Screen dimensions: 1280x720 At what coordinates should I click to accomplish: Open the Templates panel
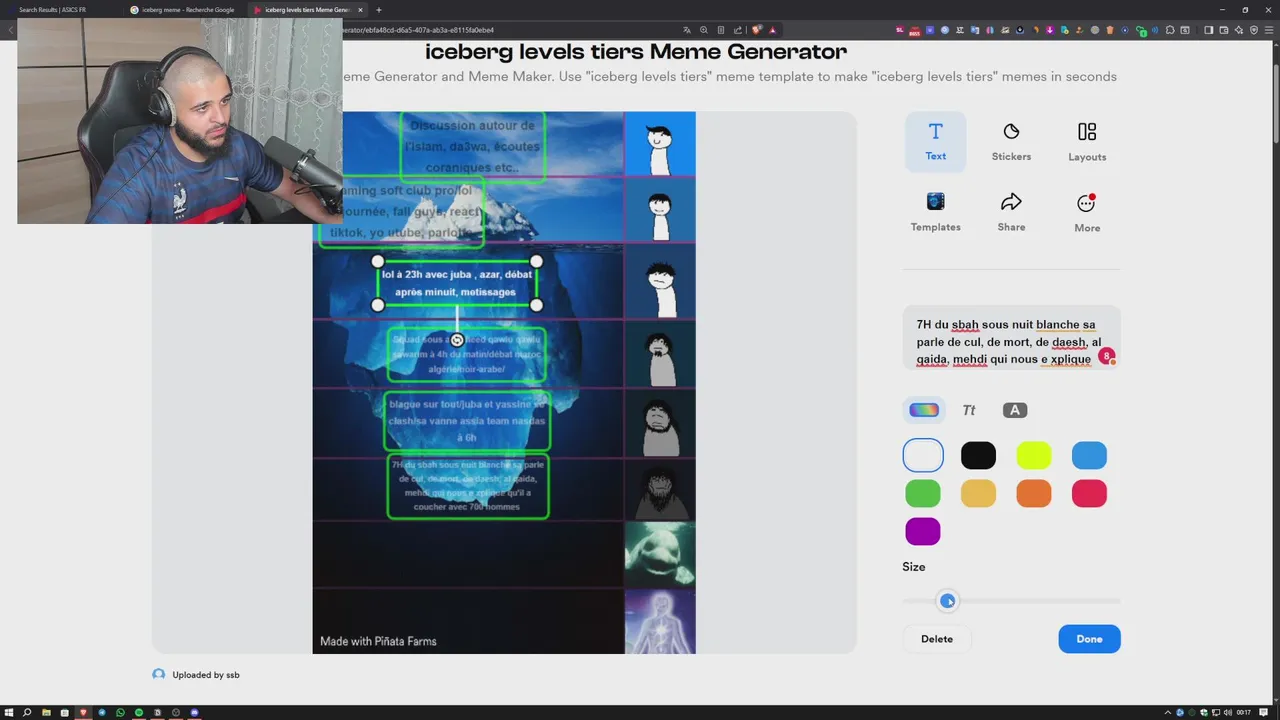935,212
